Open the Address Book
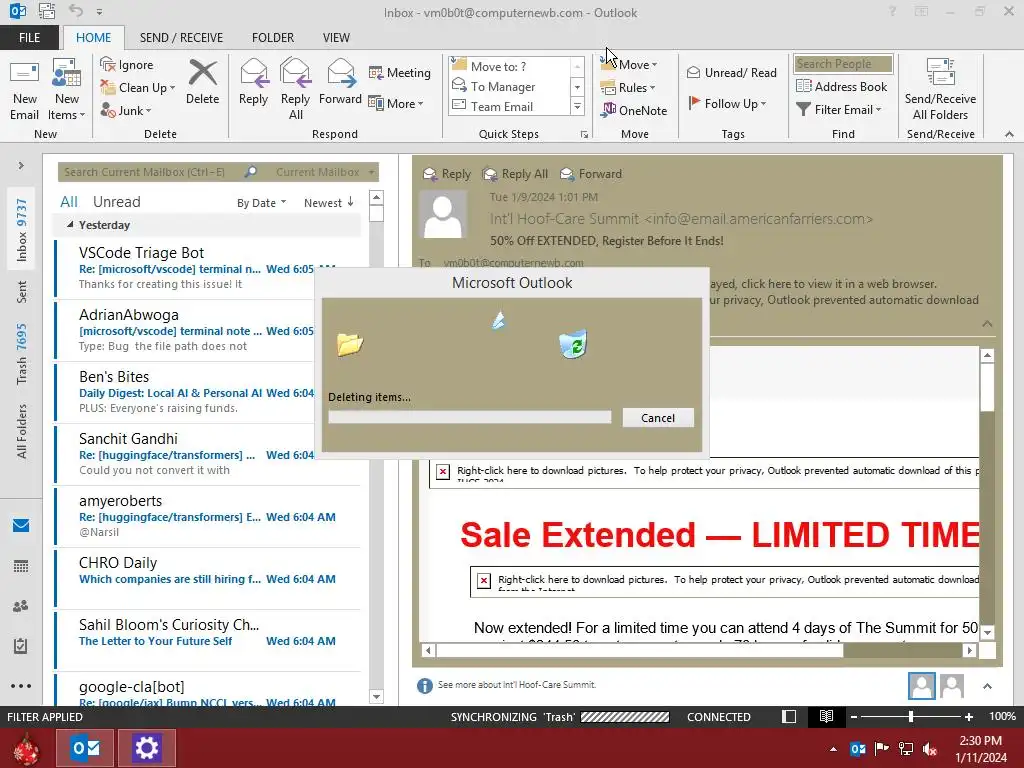The width and height of the screenshot is (1024, 768). click(842, 86)
